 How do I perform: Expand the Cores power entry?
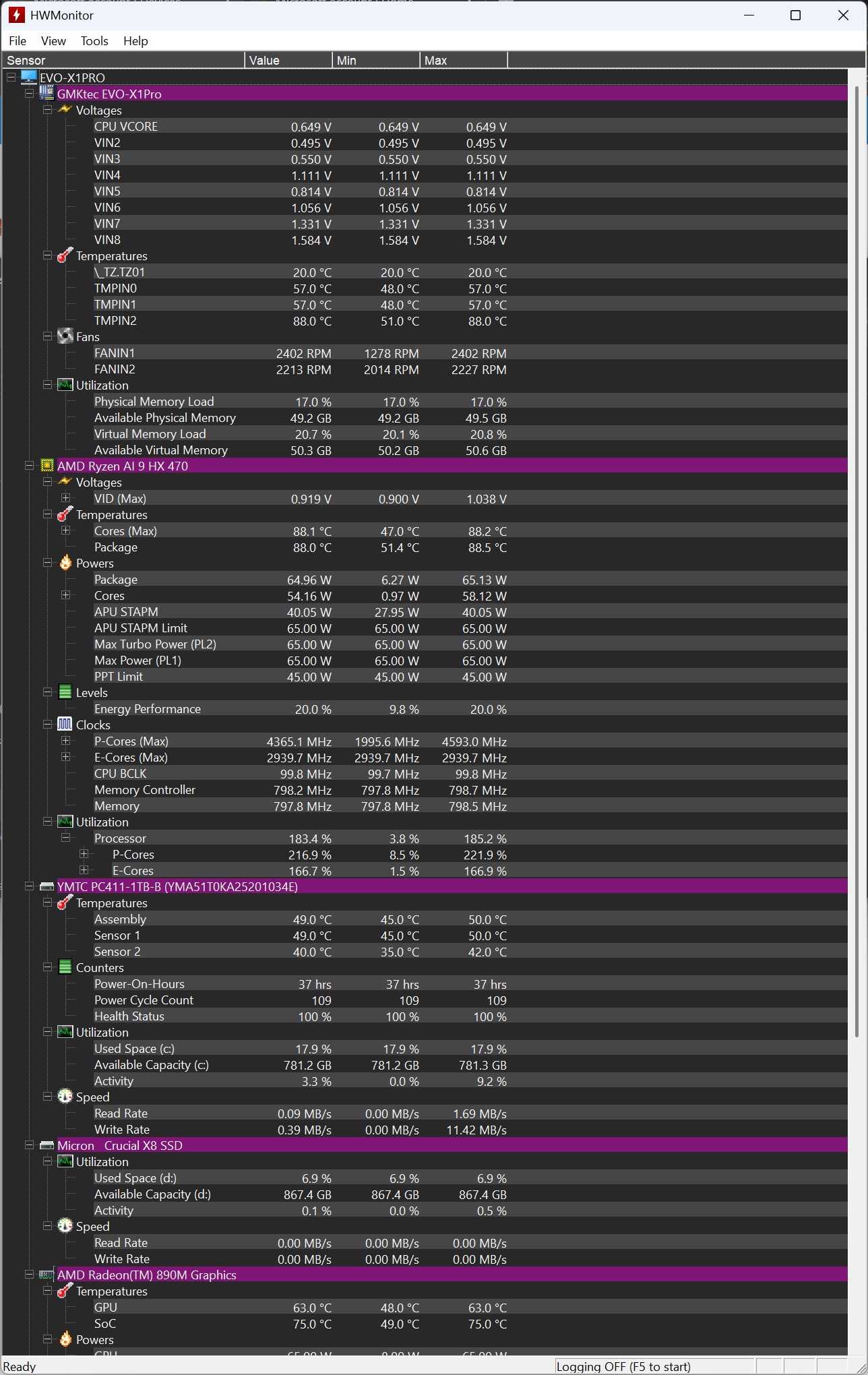coord(65,594)
